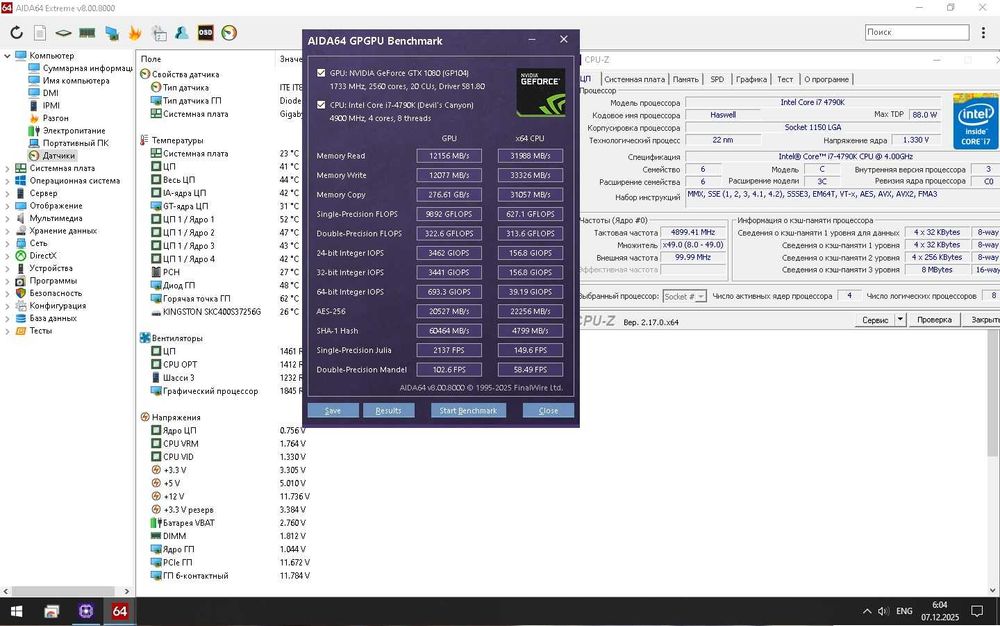Open the gauge SensorPanel toolbar icon
Screen dimensions: 1000x626
pyautogui.click(x=229, y=33)
